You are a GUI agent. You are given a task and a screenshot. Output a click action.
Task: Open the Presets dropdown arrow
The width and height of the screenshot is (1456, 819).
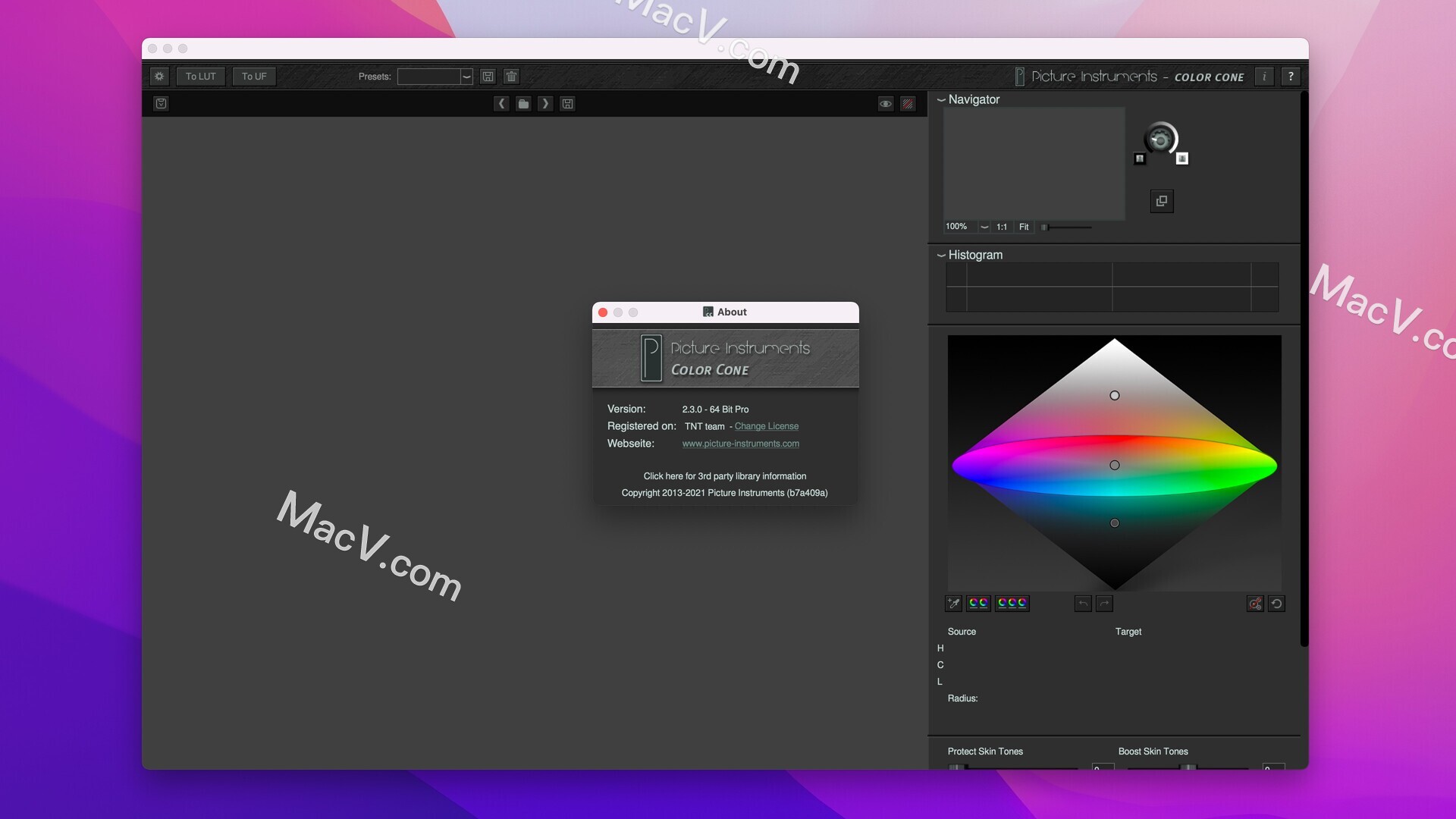coord(466,77)
